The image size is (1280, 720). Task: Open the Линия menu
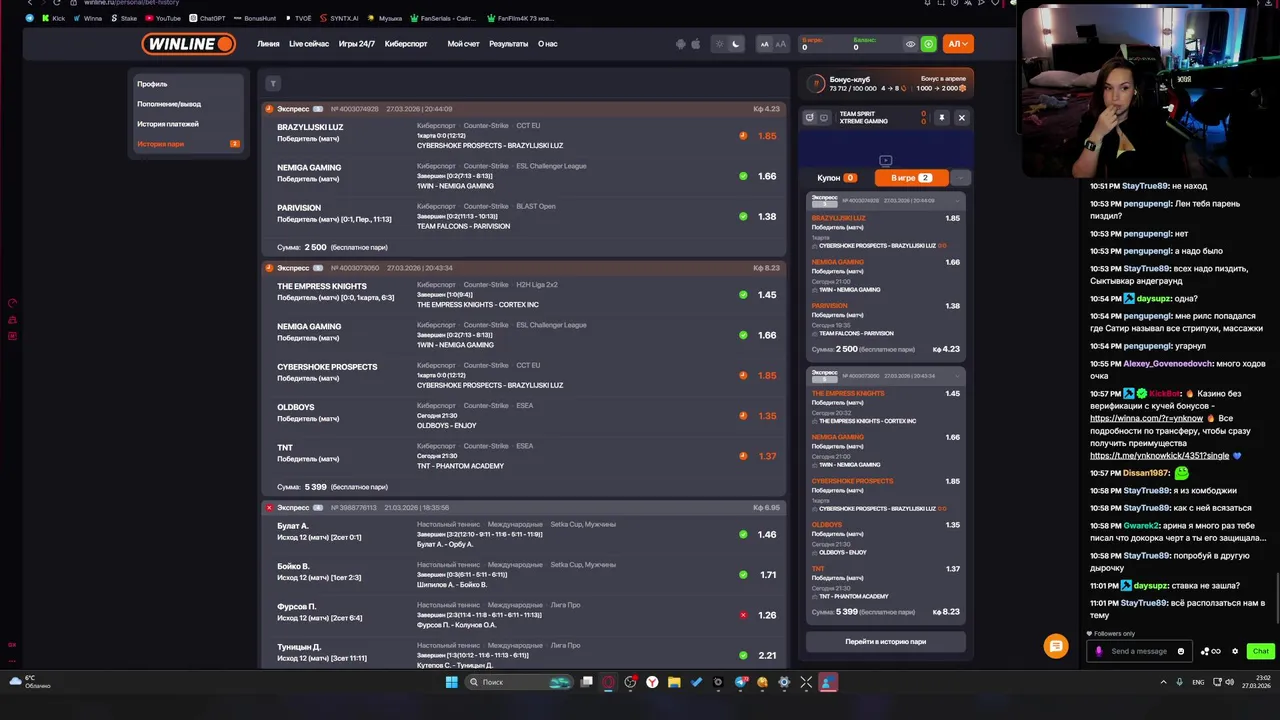coord(268,44)
